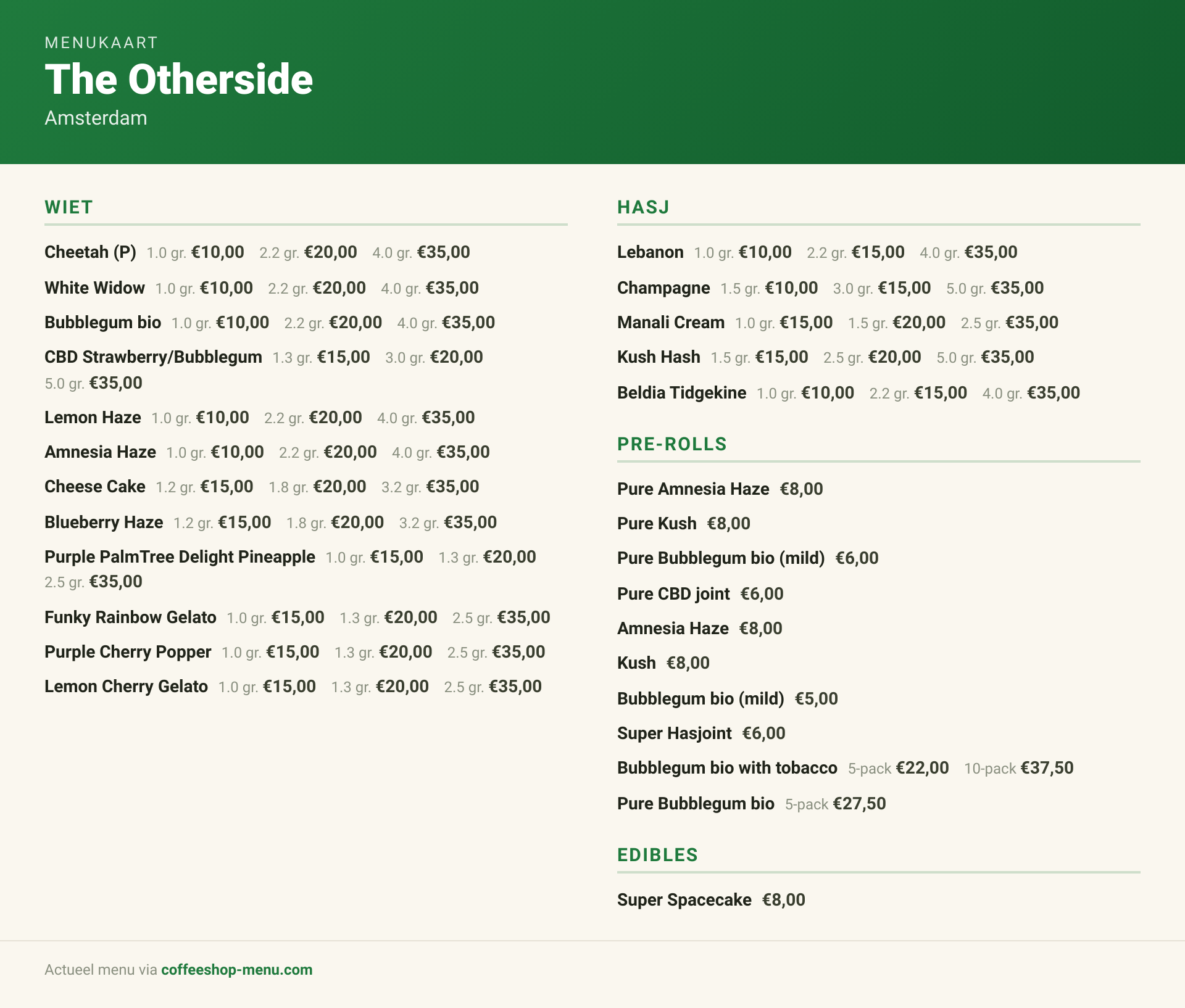The width and height of the screenshot is (1185, 1008).
Task: Click Beldia Tidgekine 4.0 gr. €35,00 price
Action: click(1031, 393)
